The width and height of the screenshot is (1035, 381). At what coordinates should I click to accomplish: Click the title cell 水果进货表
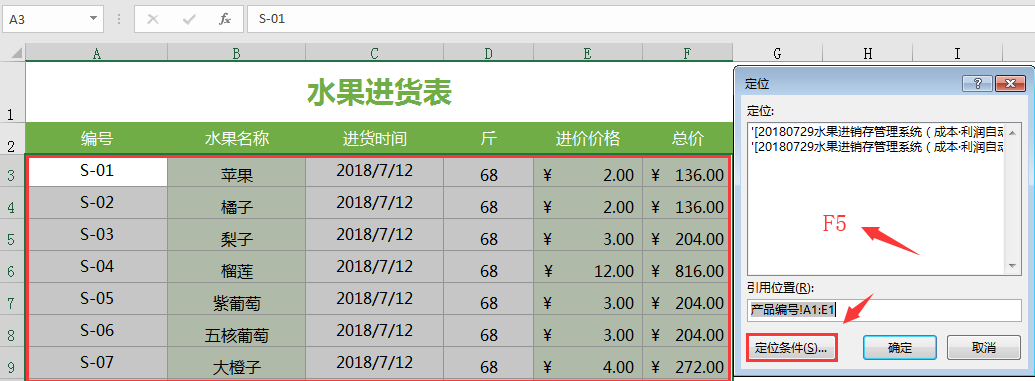coord(379,92)
